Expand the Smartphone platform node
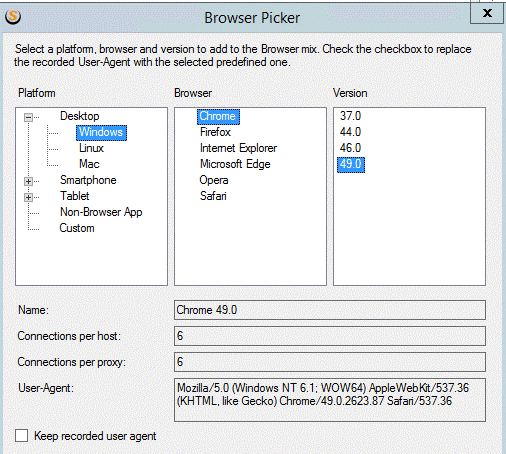The height and width of the screenshot is (454, 506). [x=29, y=181]
